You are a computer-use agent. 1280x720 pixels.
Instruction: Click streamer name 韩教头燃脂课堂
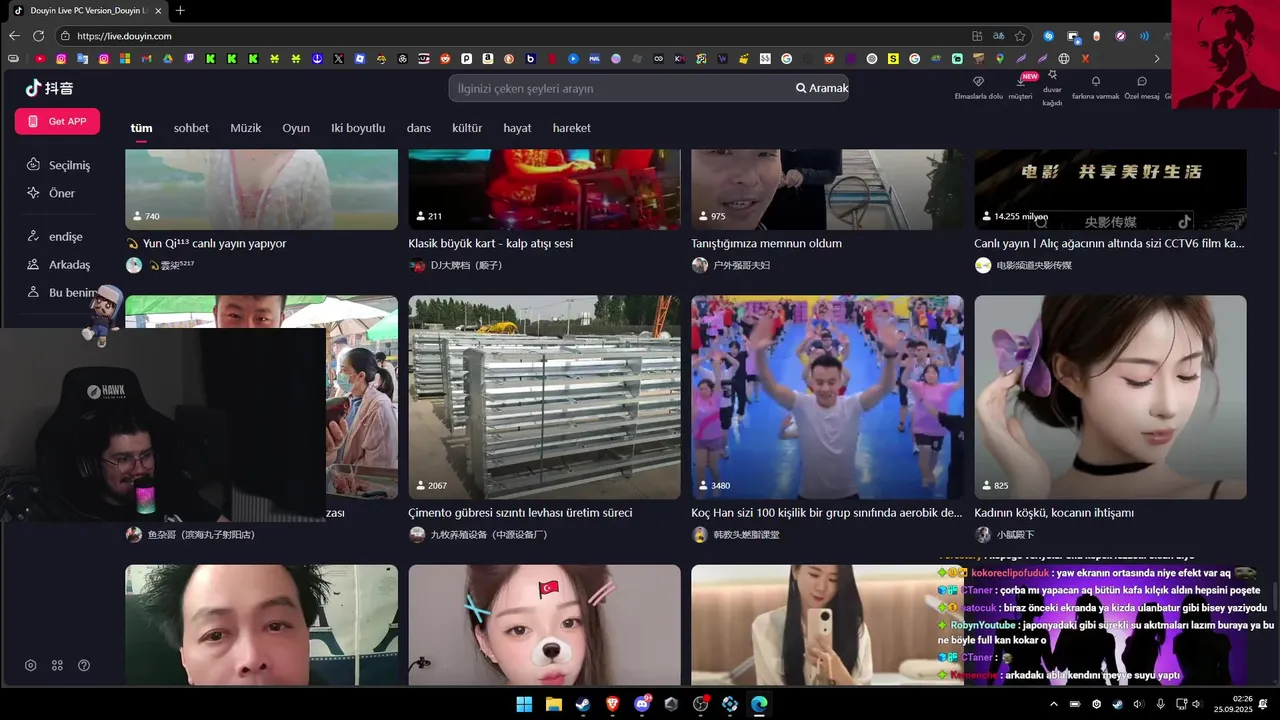(746, 535)
